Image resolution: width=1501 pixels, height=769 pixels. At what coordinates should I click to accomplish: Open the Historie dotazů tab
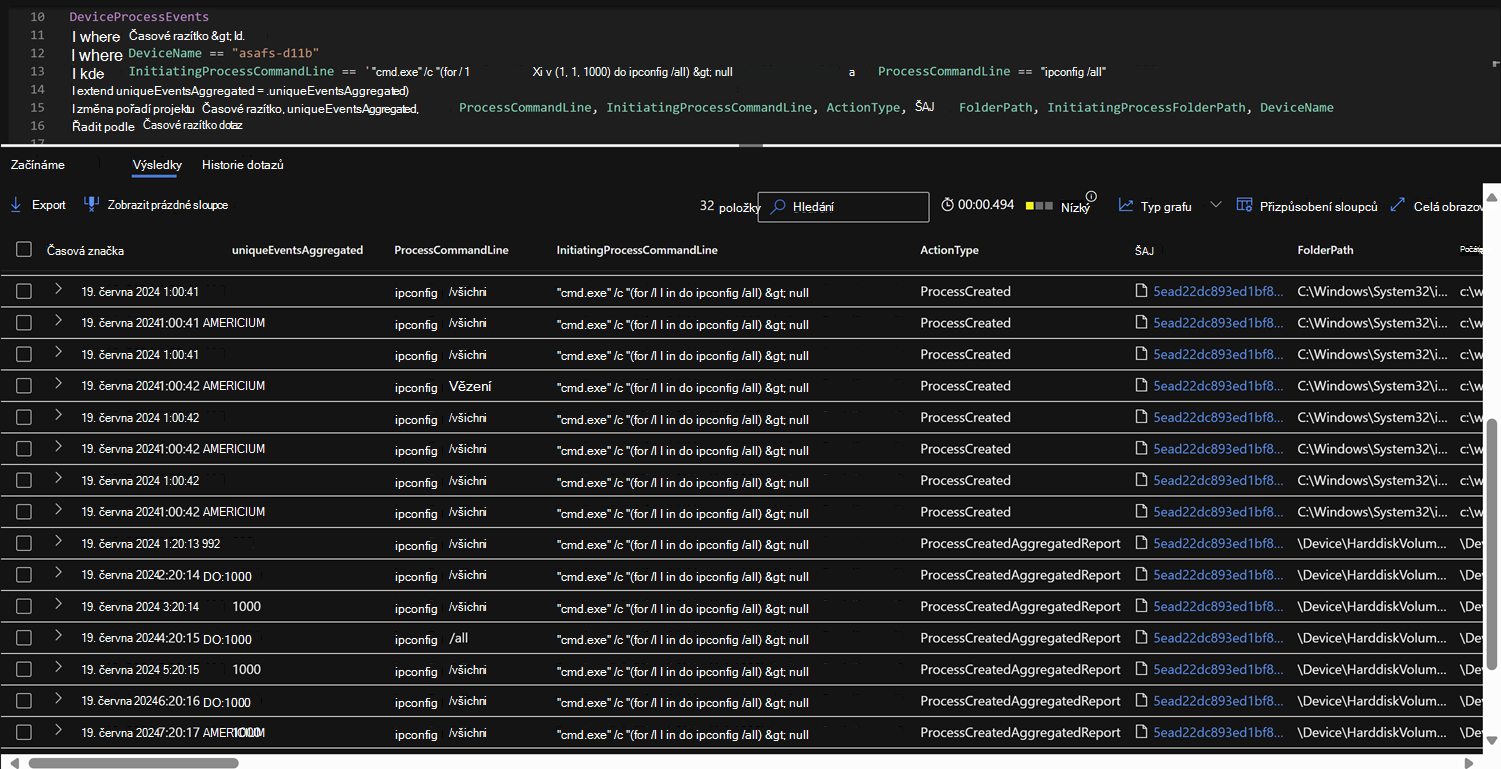pyautogui.click(x=242, y=165)
